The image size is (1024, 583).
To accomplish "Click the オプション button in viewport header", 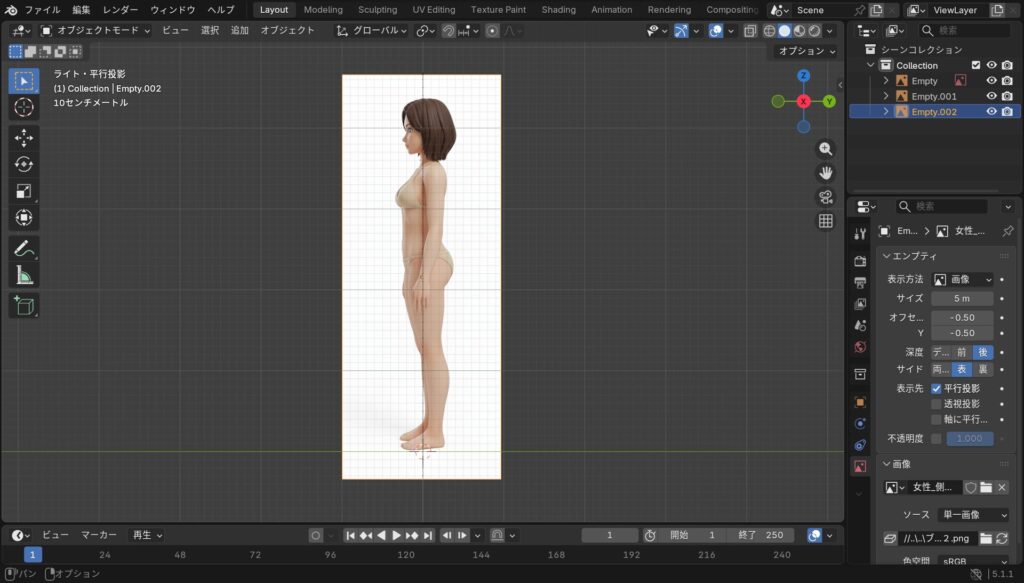I will coord(806,51).
